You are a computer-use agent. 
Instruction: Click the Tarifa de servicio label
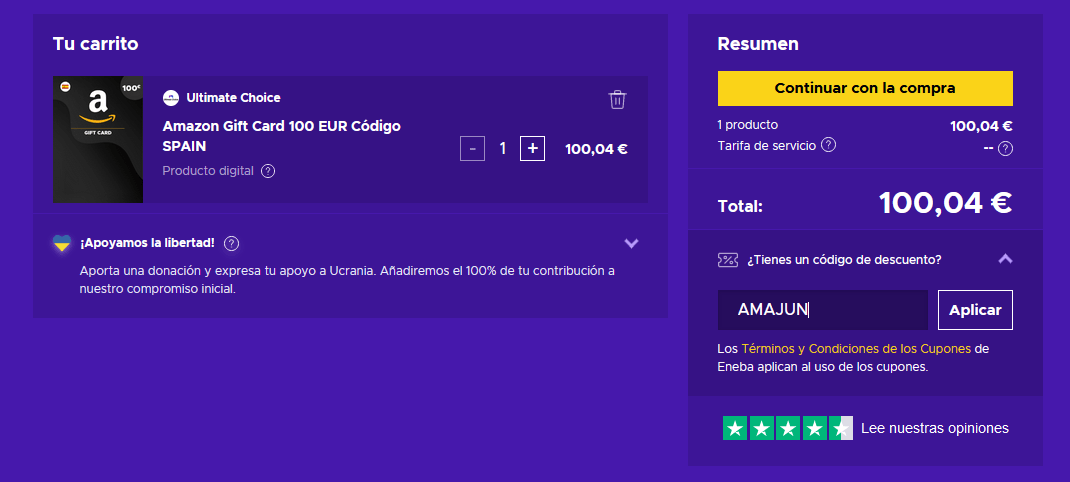pyautogui.click(x=766, y=145)
